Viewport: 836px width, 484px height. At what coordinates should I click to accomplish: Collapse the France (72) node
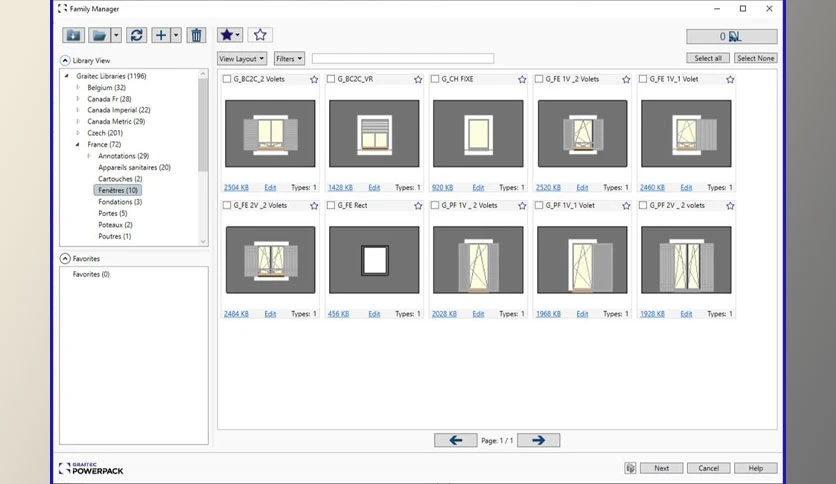(x=78, y=144)
